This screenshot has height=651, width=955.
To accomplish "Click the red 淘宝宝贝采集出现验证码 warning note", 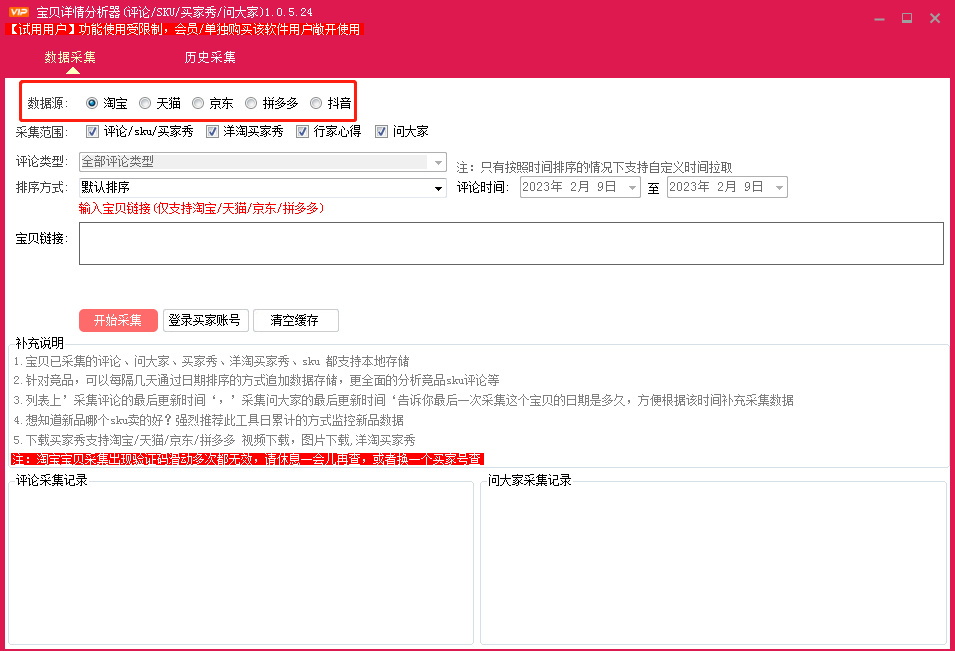I will point(247,459).
